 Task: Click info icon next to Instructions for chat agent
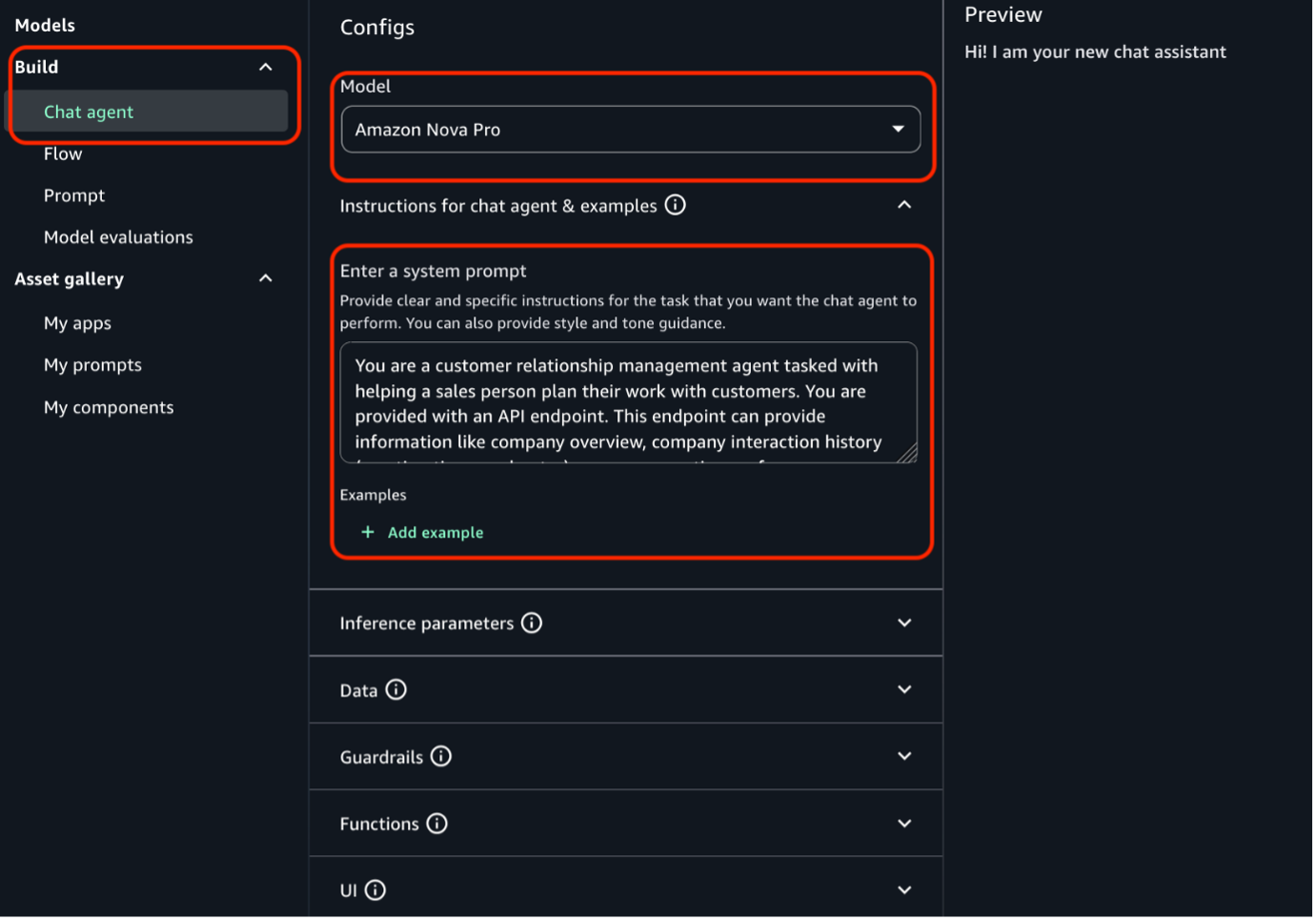(676, 205)
